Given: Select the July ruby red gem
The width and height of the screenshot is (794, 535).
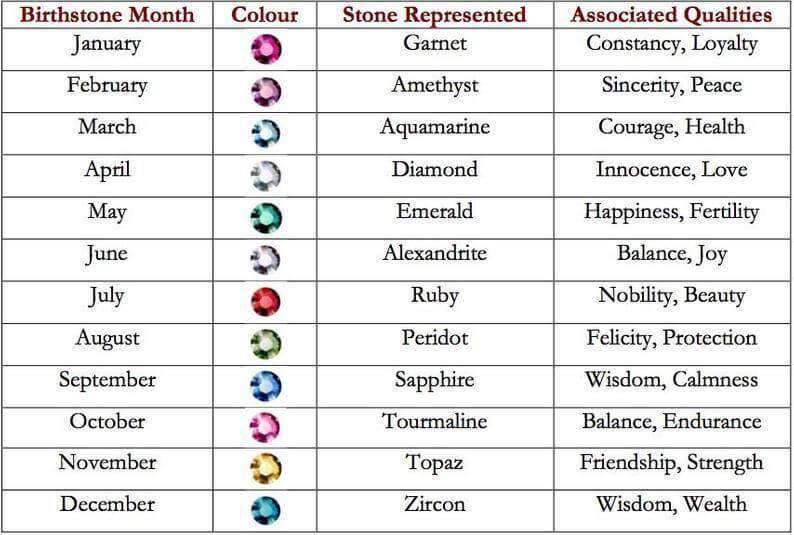Looking at the screenshot, I should 266,302.
